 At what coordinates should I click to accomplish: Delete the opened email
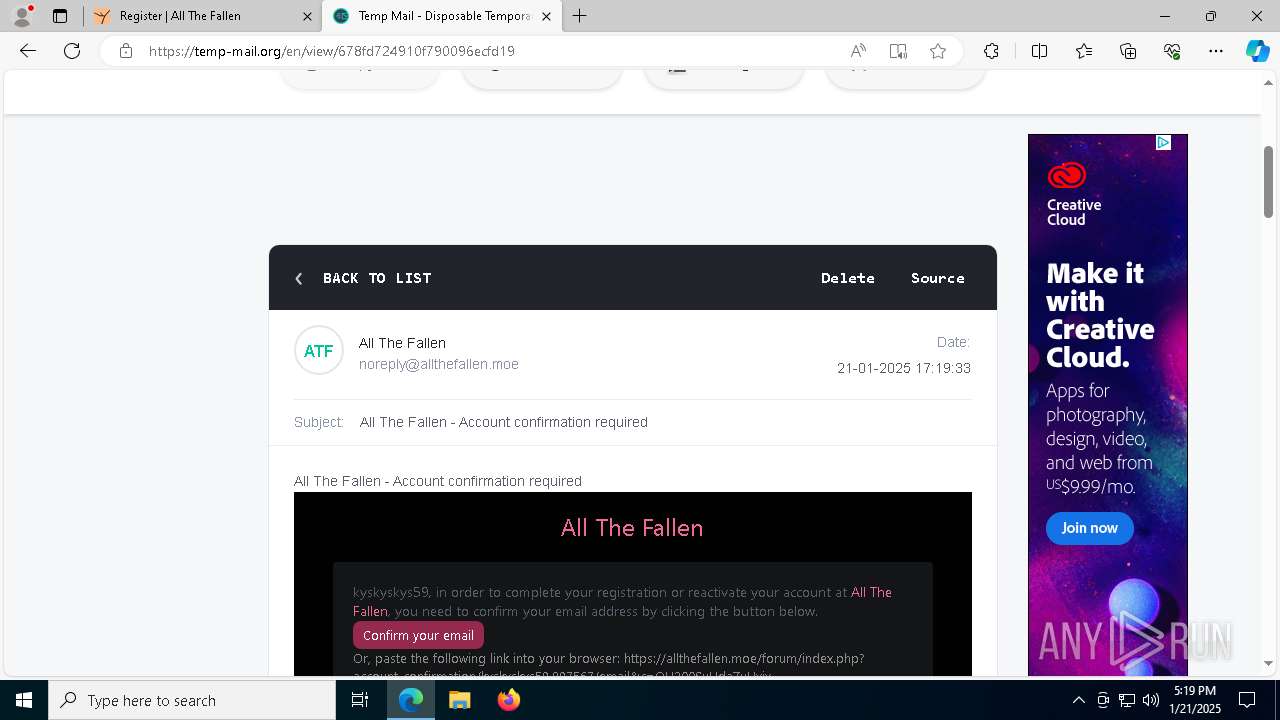pyautogui.click(x=848, y=278)
